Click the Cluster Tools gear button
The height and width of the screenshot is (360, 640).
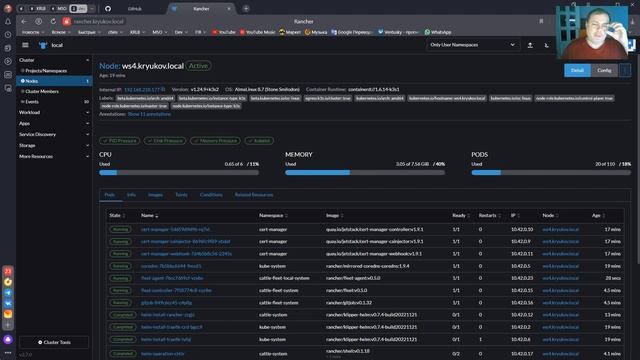[x=54, y=342]
